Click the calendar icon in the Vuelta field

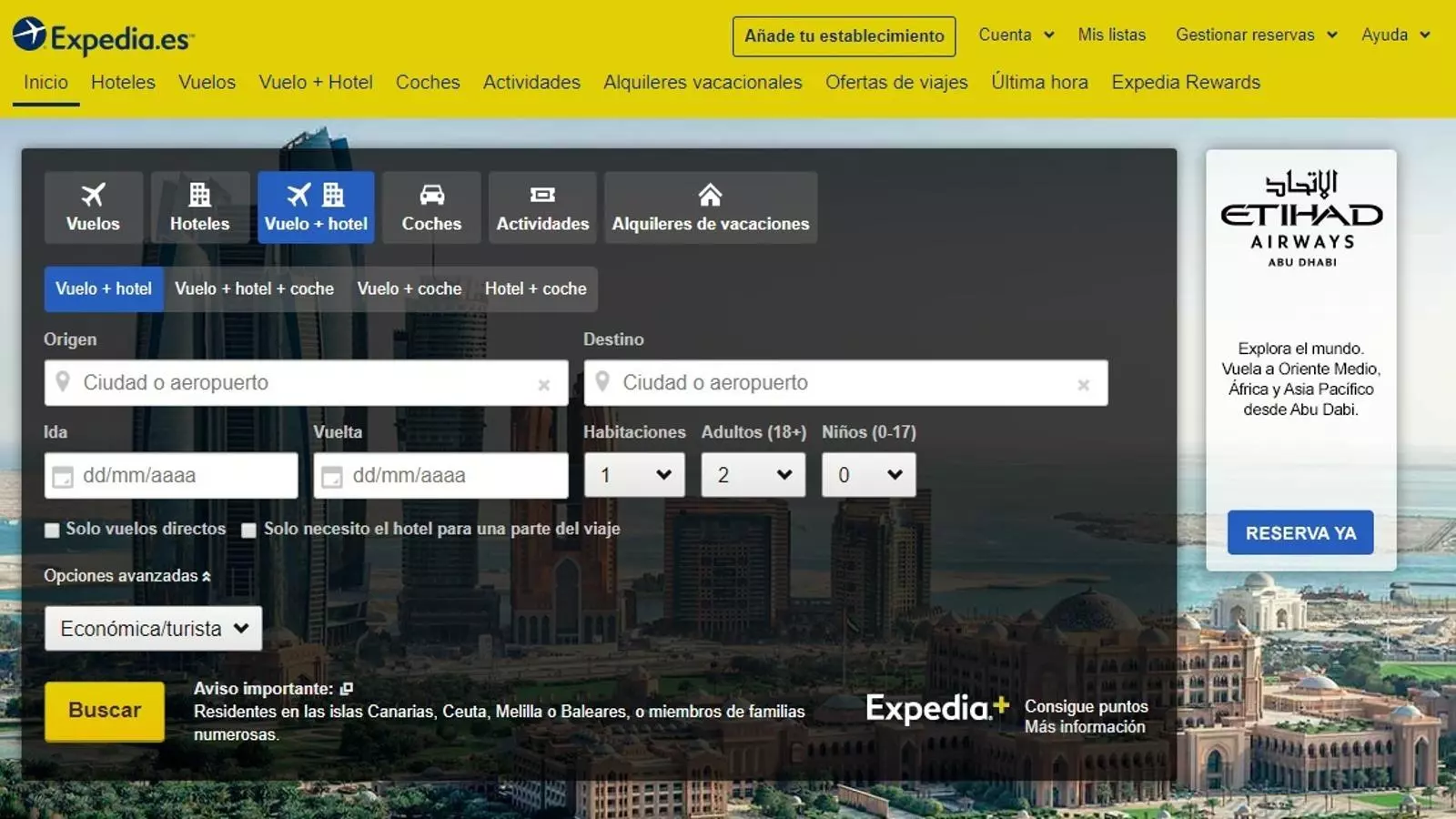pos(332,477)
